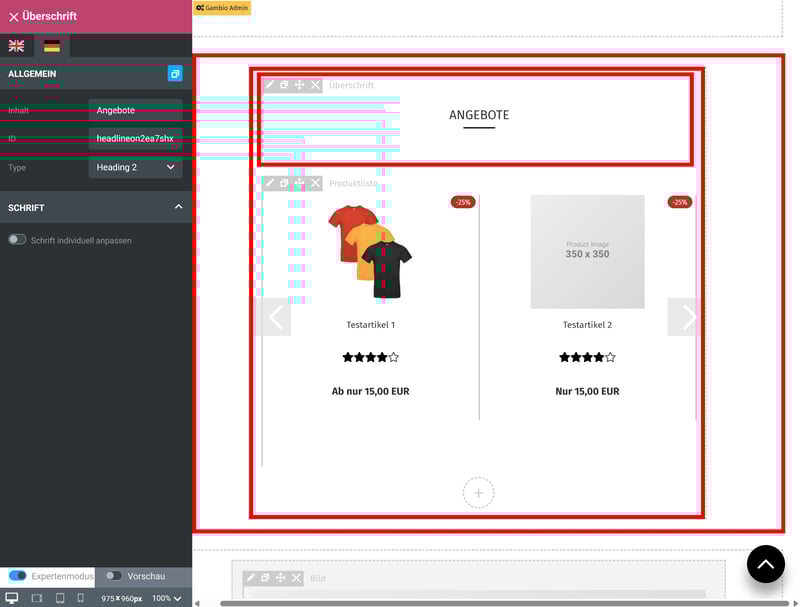Image resolution: width=800 pixels, height=607 pixels.
Task: Click the move handle on Produktliste widget
Action: click(299, 183)
